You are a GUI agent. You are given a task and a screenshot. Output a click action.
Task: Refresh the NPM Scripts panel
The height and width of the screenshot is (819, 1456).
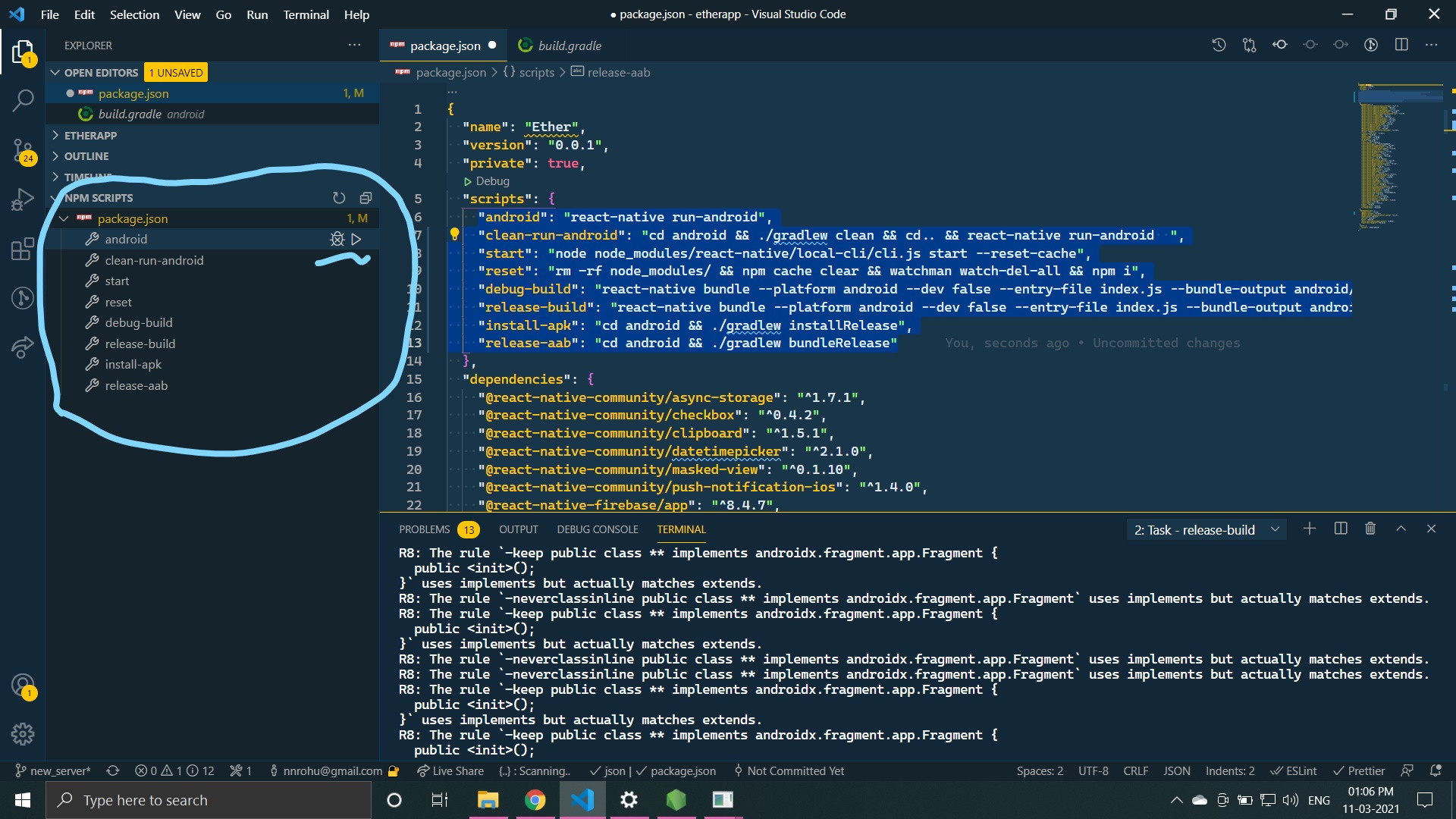point(339,198)
